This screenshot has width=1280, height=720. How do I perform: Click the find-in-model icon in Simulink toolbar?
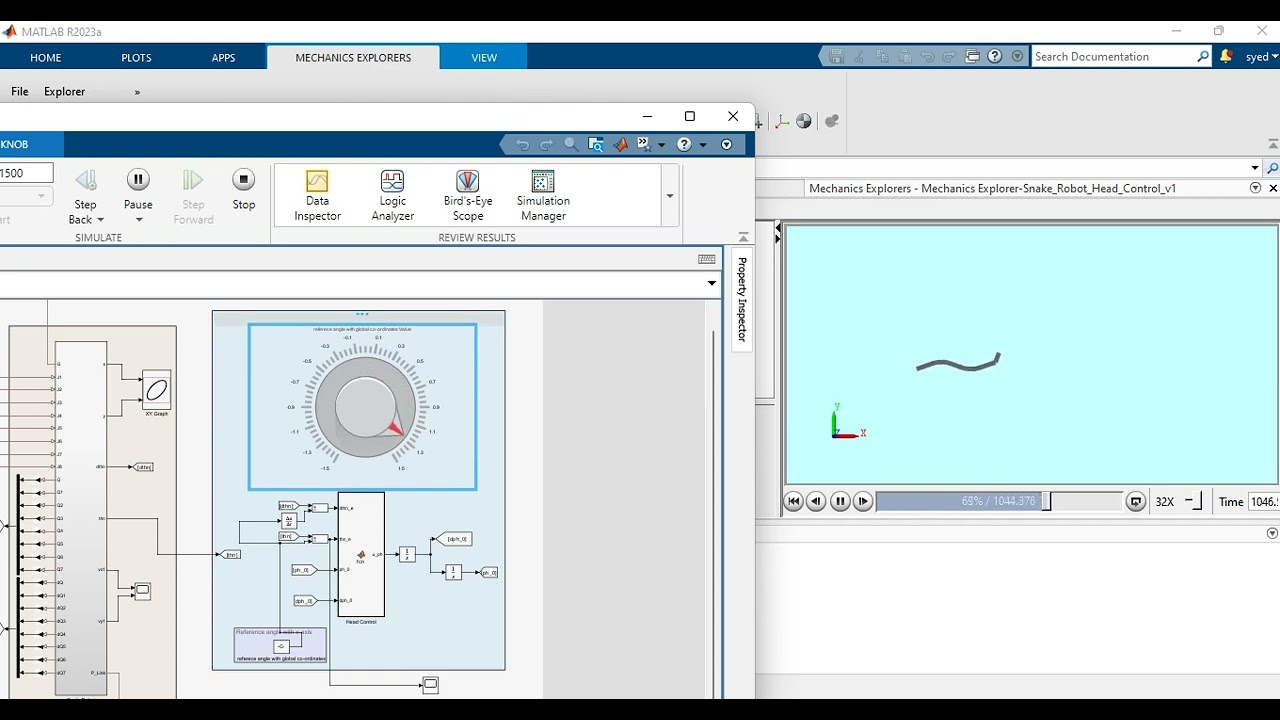[596, 144]
